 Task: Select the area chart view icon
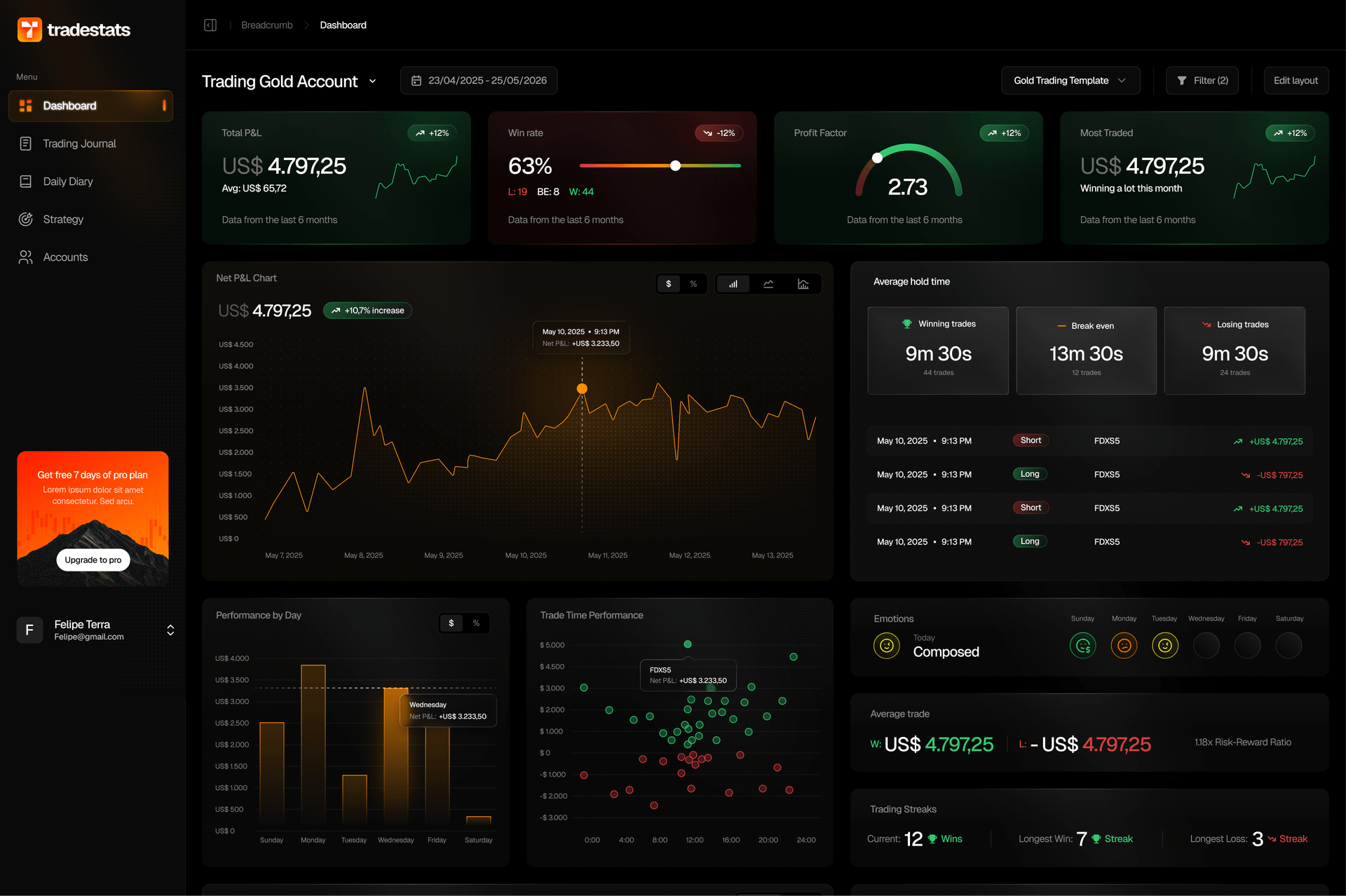click(x=768, y=284)
